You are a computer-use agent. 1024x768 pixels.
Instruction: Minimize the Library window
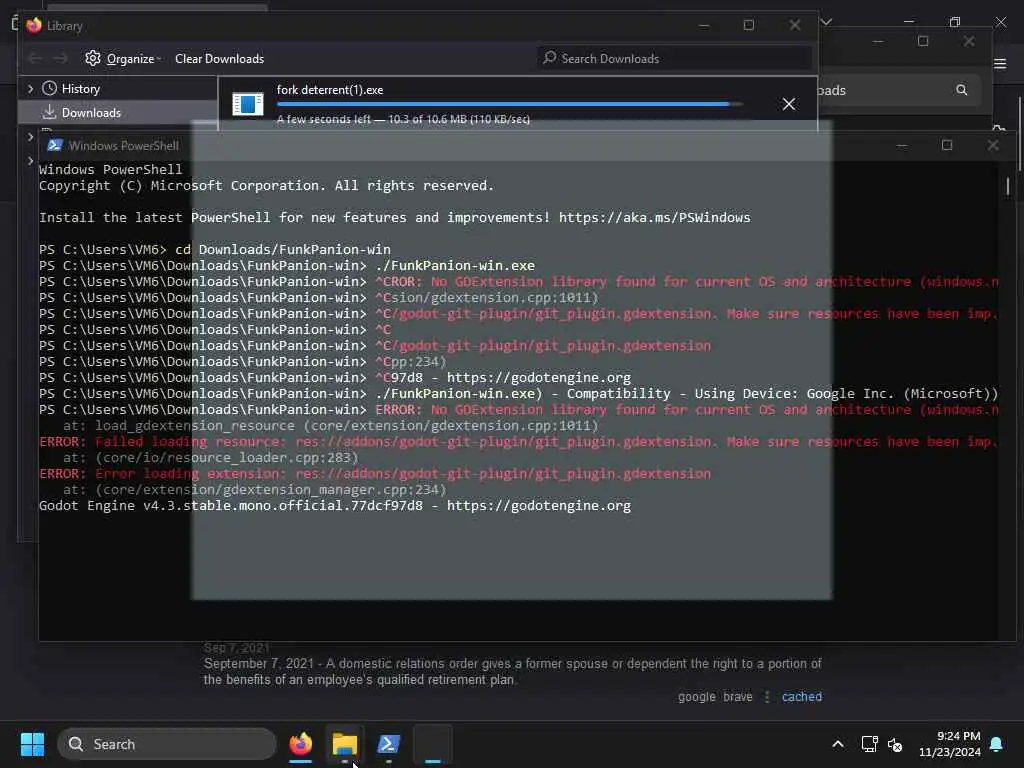703,25
